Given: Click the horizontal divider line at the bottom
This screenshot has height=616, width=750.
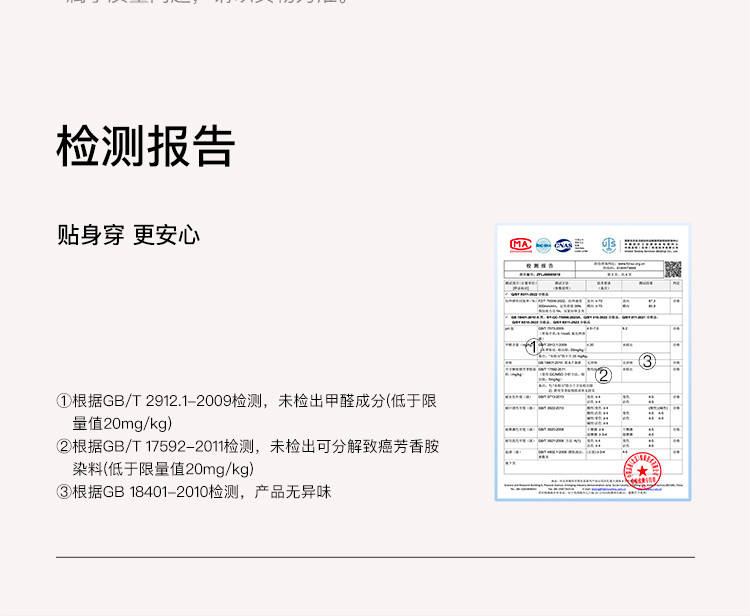Looking at the screenshot, I should [375, 557].
